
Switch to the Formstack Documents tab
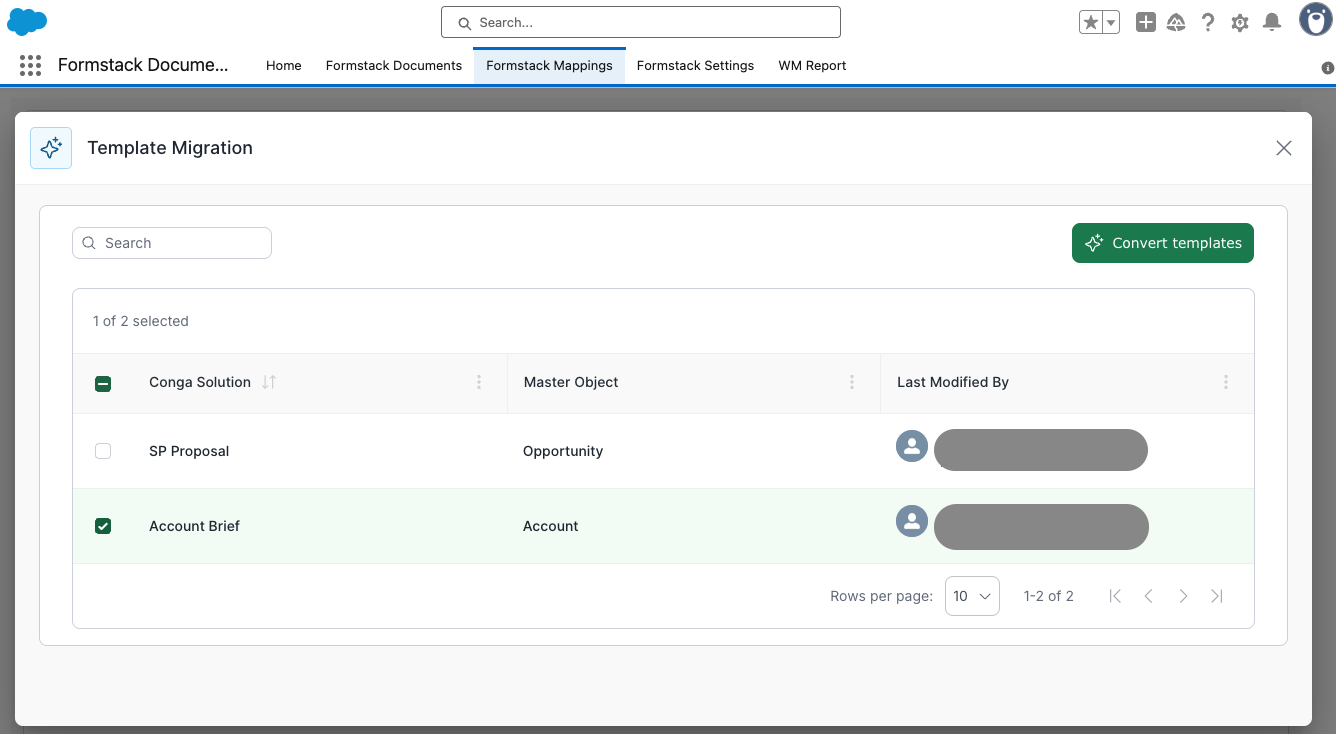pos(393,66)
